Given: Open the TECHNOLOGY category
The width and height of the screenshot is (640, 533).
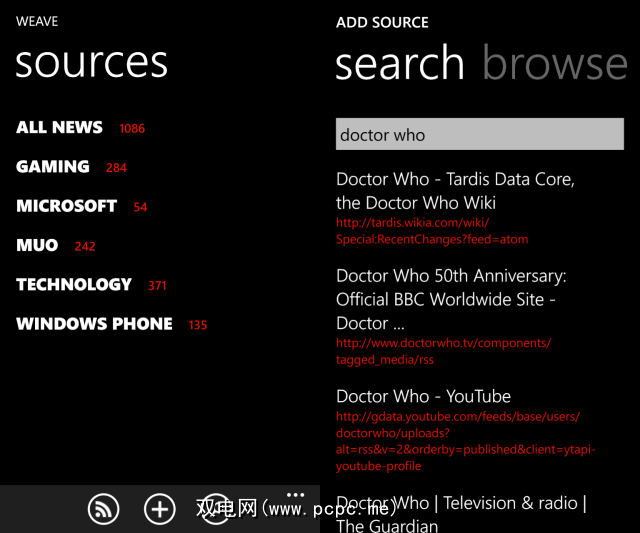Looking at the screenshot, I should point(74,285).
